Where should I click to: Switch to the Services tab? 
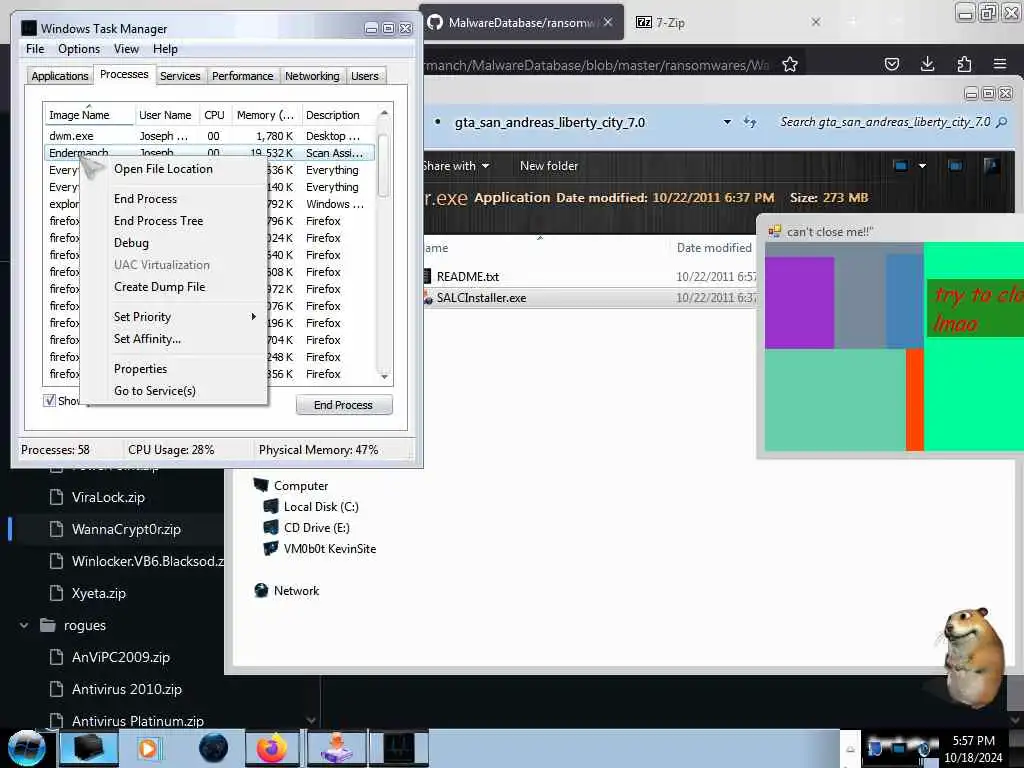[x=180, y=76]
